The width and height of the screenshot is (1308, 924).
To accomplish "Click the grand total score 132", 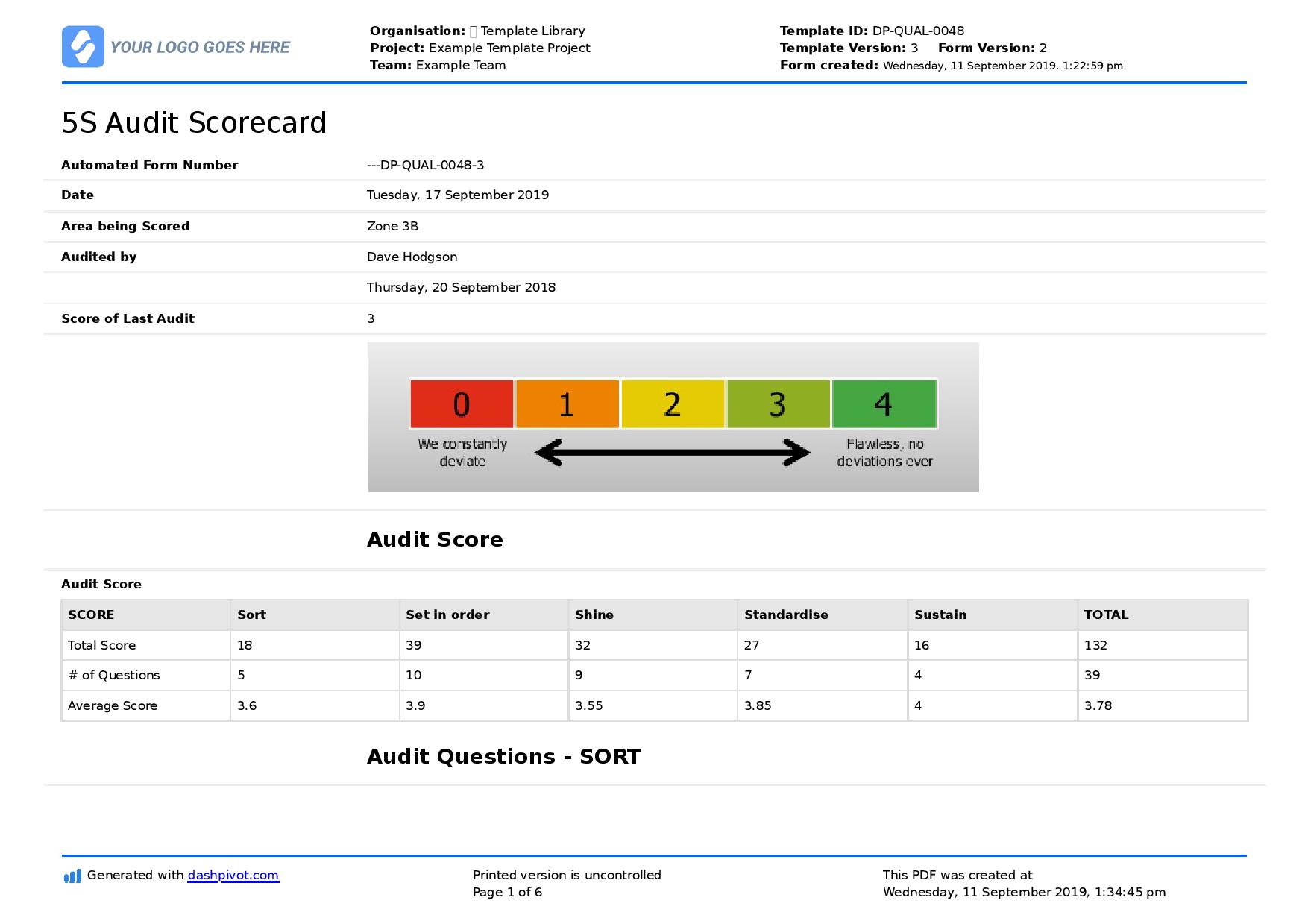I will 1095,645.
